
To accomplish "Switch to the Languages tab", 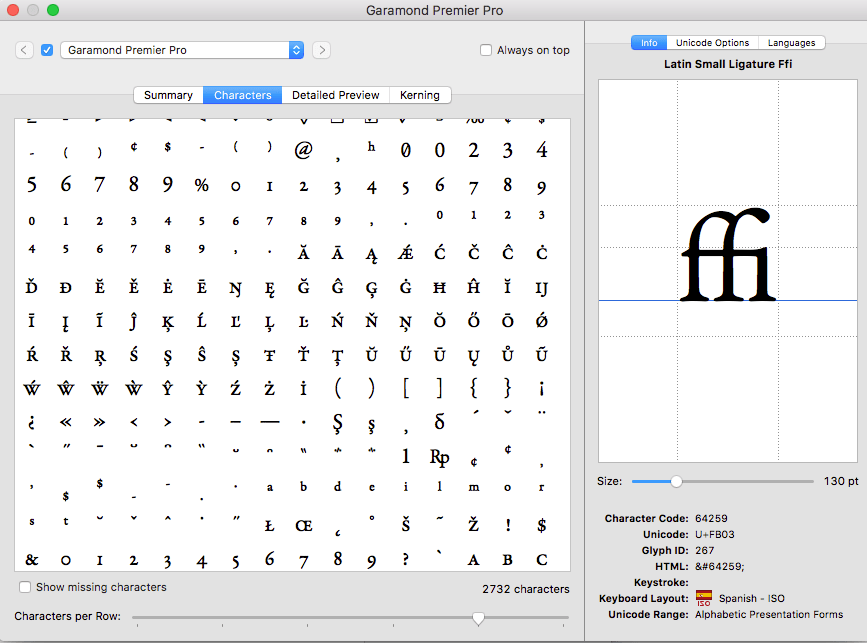I will (792, 42).
